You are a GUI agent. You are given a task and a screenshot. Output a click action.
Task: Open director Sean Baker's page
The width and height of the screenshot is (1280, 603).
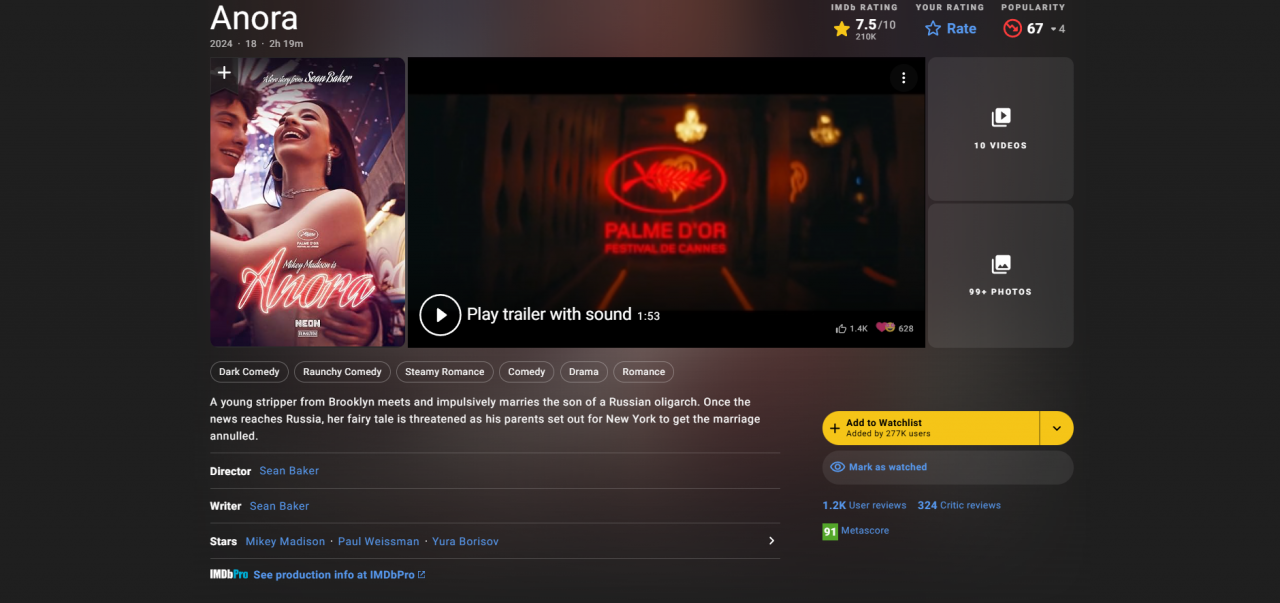289,471
